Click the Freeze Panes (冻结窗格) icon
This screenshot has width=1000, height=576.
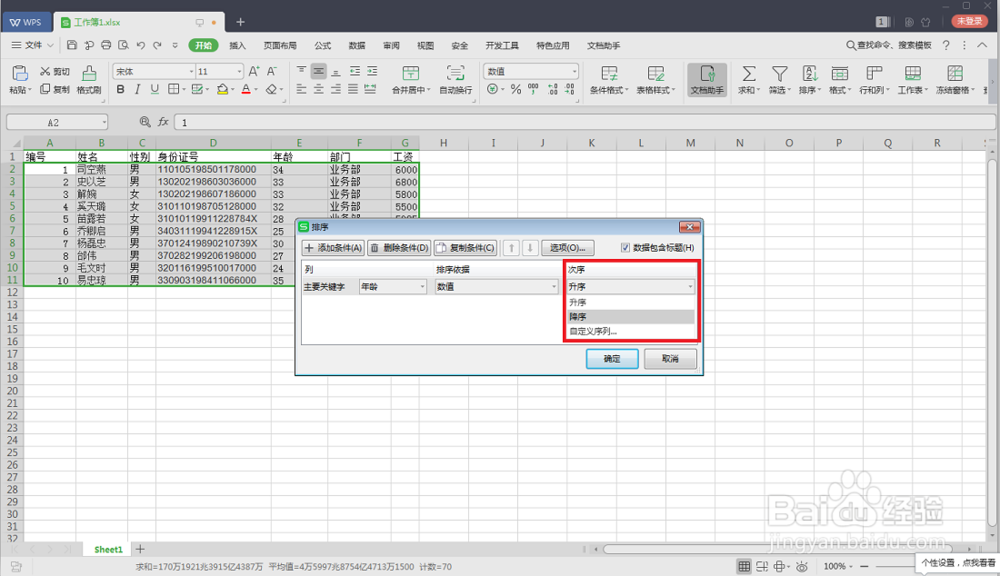coord(955,73)
